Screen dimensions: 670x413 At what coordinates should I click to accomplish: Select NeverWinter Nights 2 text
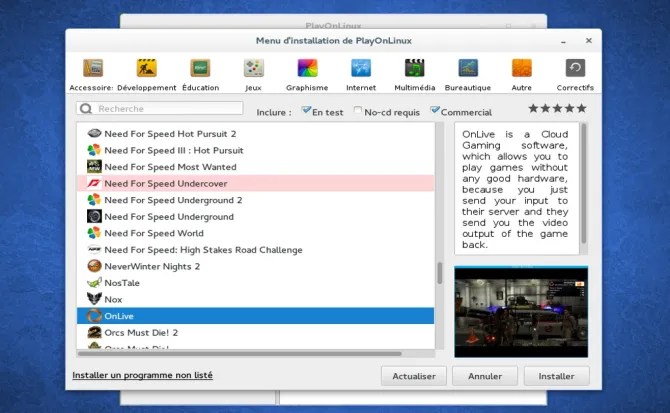pyautogui.click(x=152, y=267)
